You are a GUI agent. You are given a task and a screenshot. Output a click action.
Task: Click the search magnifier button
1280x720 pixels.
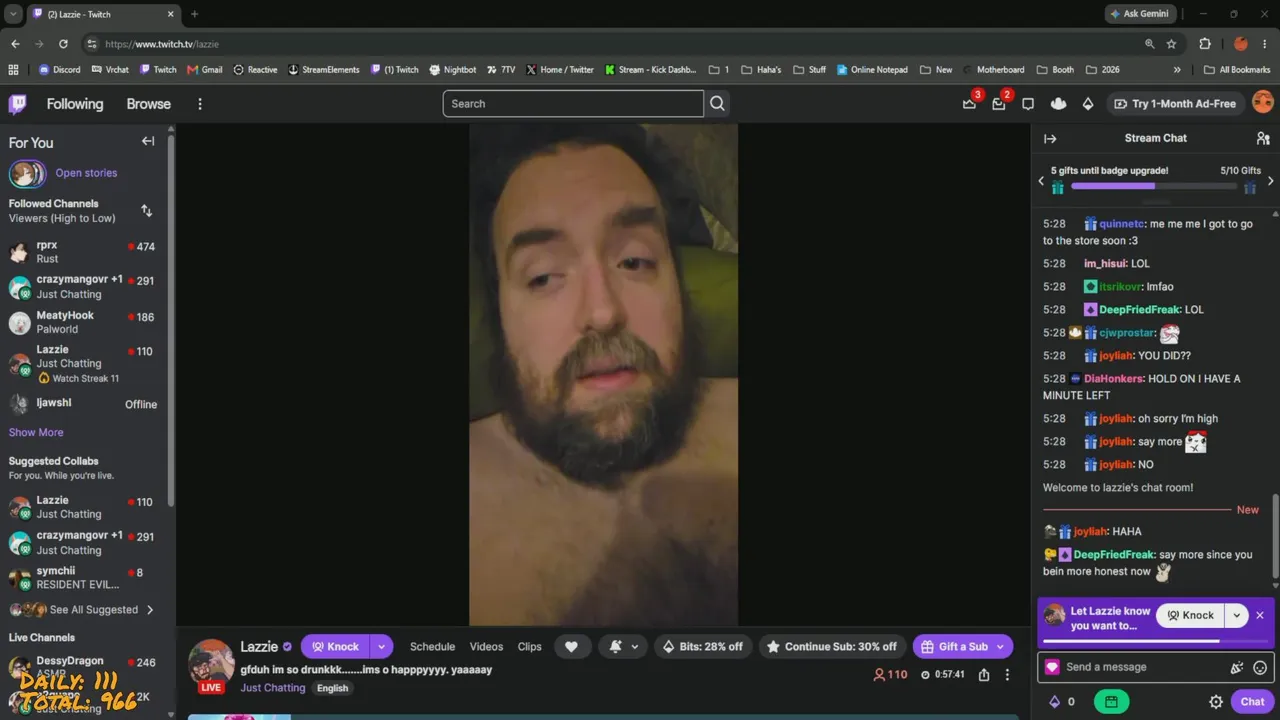click(x=717, y=104)
